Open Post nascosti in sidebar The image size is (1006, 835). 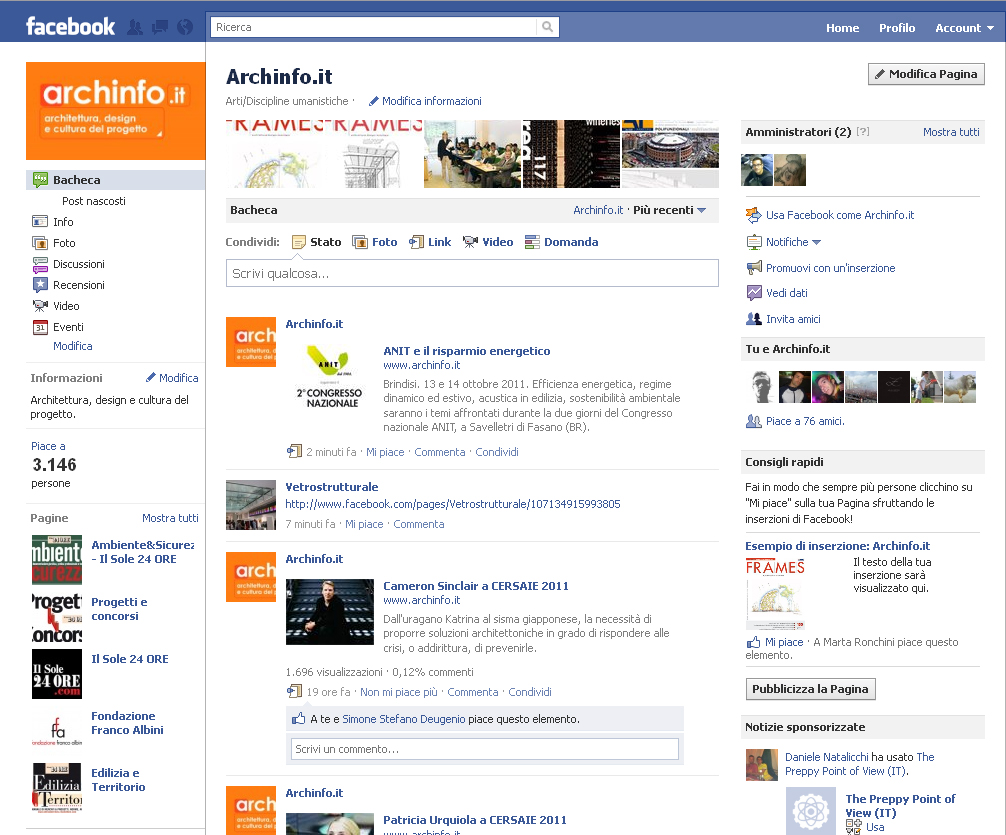[94, 201]
